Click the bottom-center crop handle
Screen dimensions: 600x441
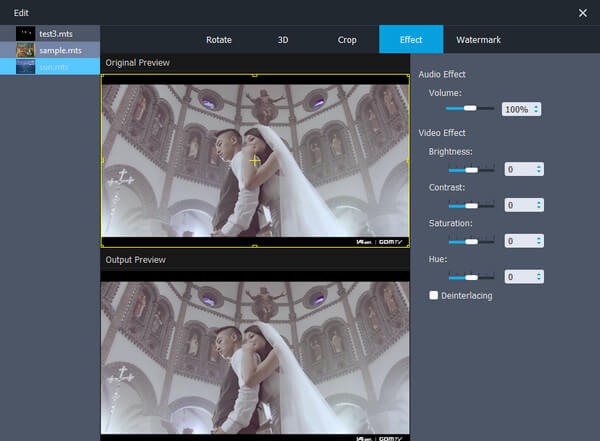(255, 247)
